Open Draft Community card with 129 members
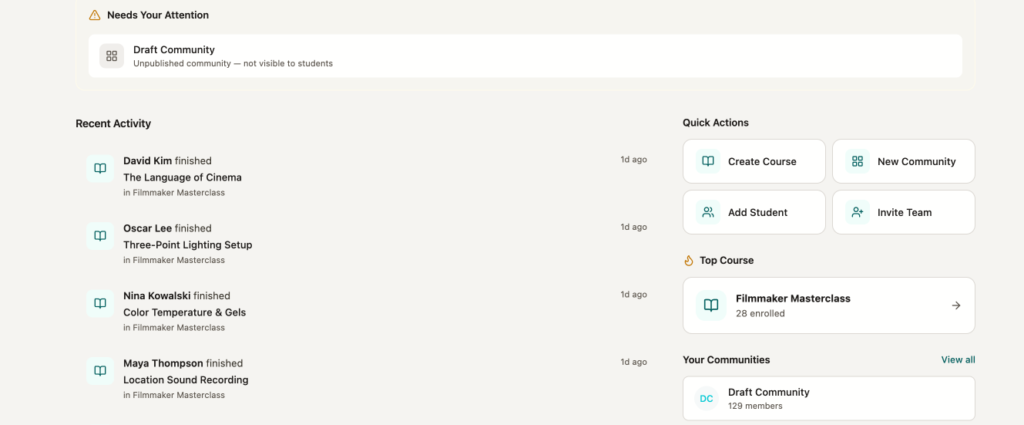1024x425 pixels. (828, 399)
